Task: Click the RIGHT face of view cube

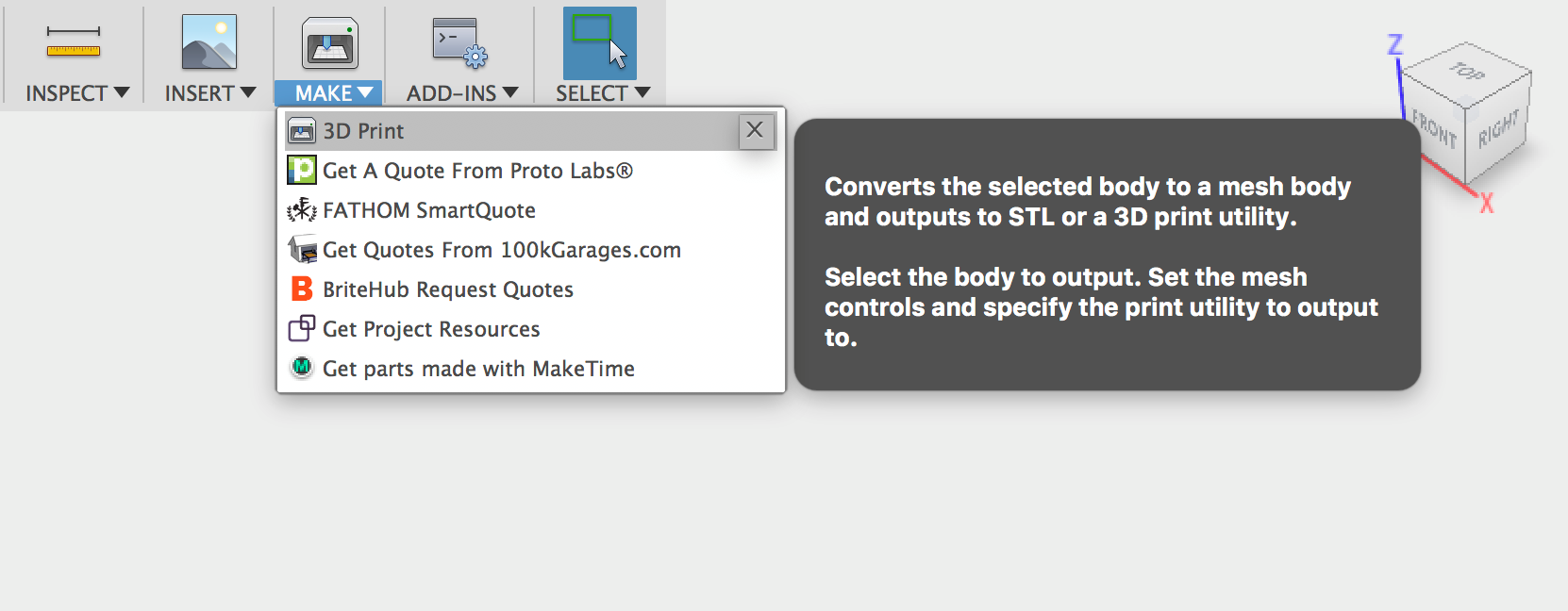Action: tap(1498, 129)
